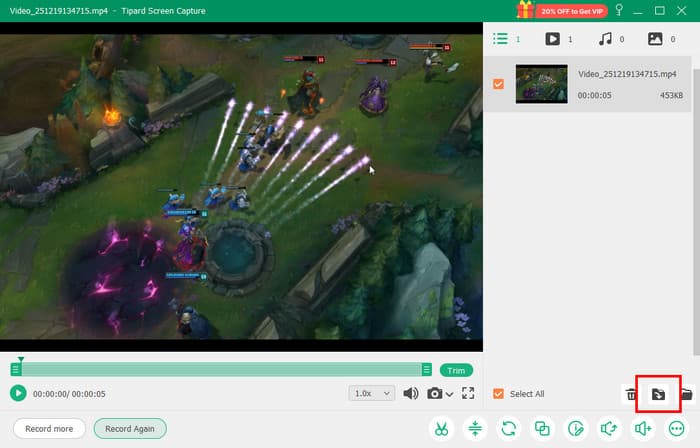Open the video compressor tool
The width and height of the screenshot is (700, 448).
[x=475, y=429]
